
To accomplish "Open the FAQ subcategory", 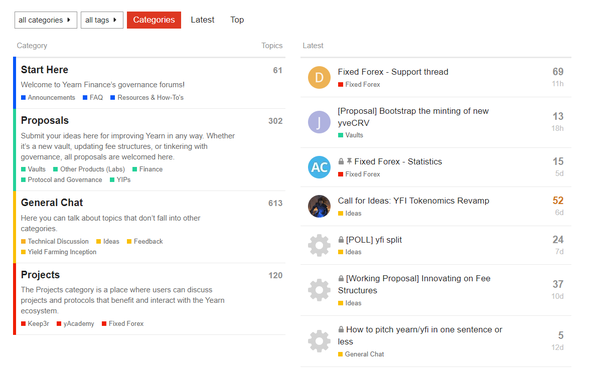I will click(93, 98).
